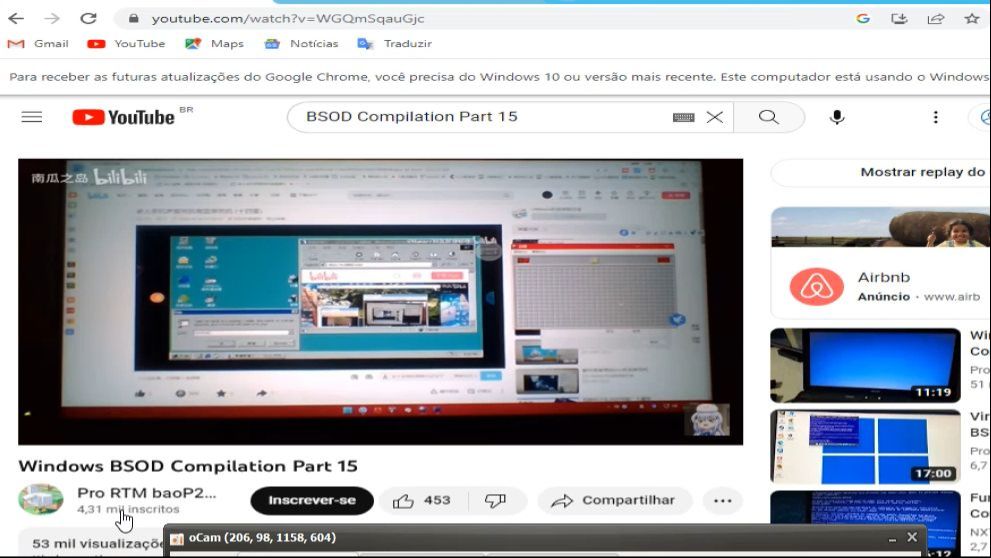Image resolution: width=991 pixels, height=558 pixels.
Task: Open the YouTube hamburger guide menu
Action: pos(32,117)
